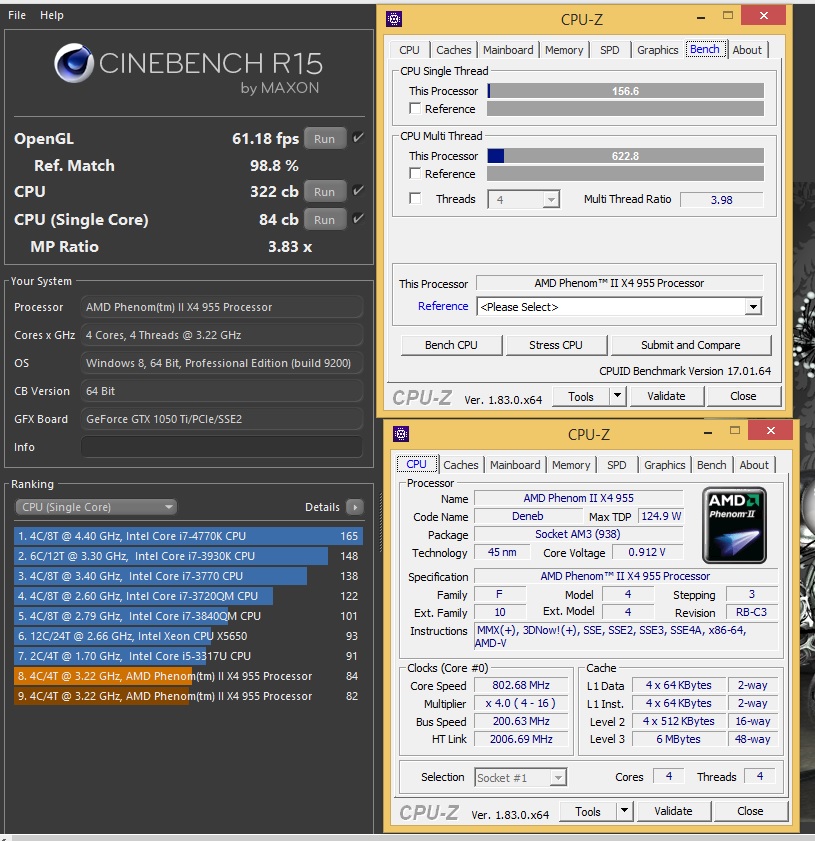Run the CPU benchmark
815x841 pixels.
tap(324, 191)
